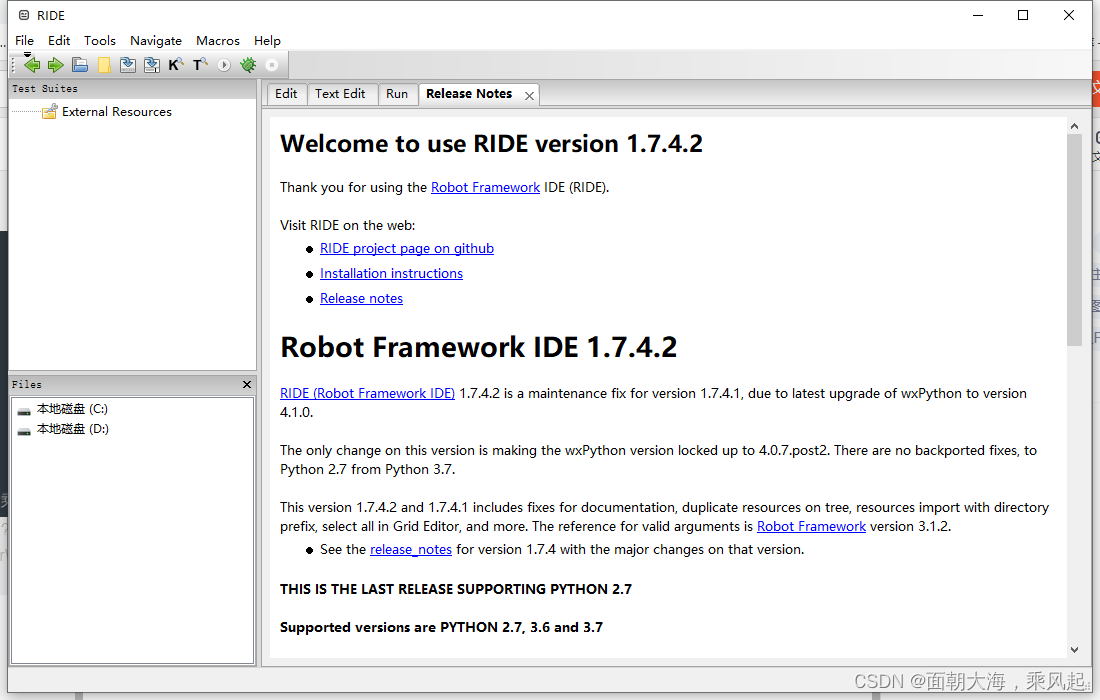This screenshot has height=700, width=1100.
Task: Open a test suite with blue folder icon
Action: pos(80,65)
